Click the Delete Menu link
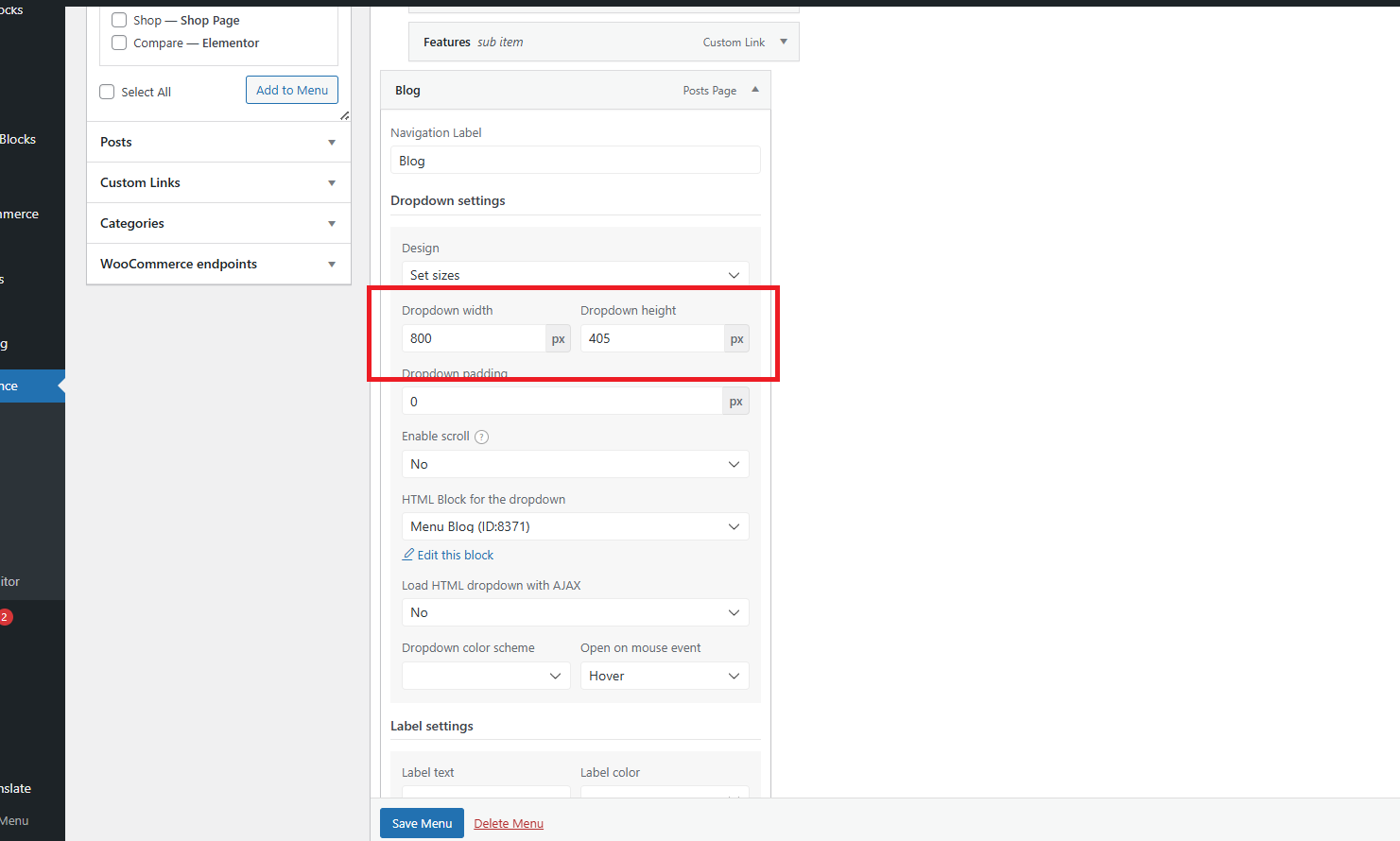The height and width of the screenshot is (841, 1400). click(509, 823)
